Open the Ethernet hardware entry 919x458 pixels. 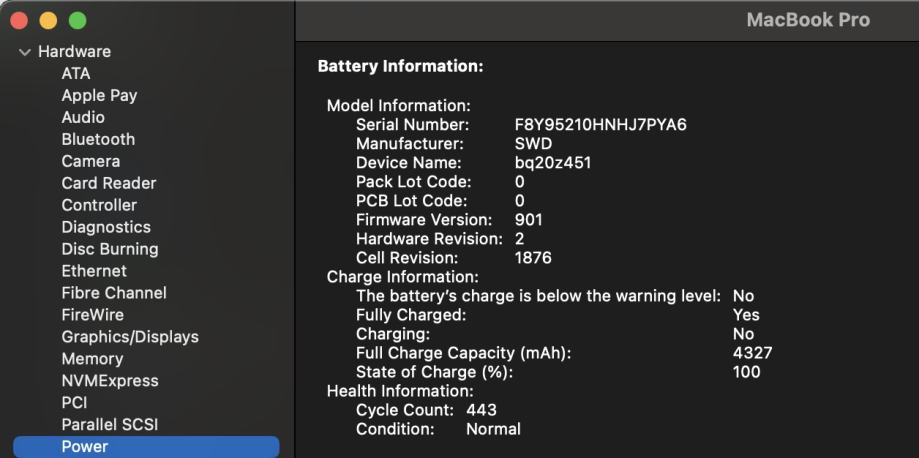coord(94,272)
